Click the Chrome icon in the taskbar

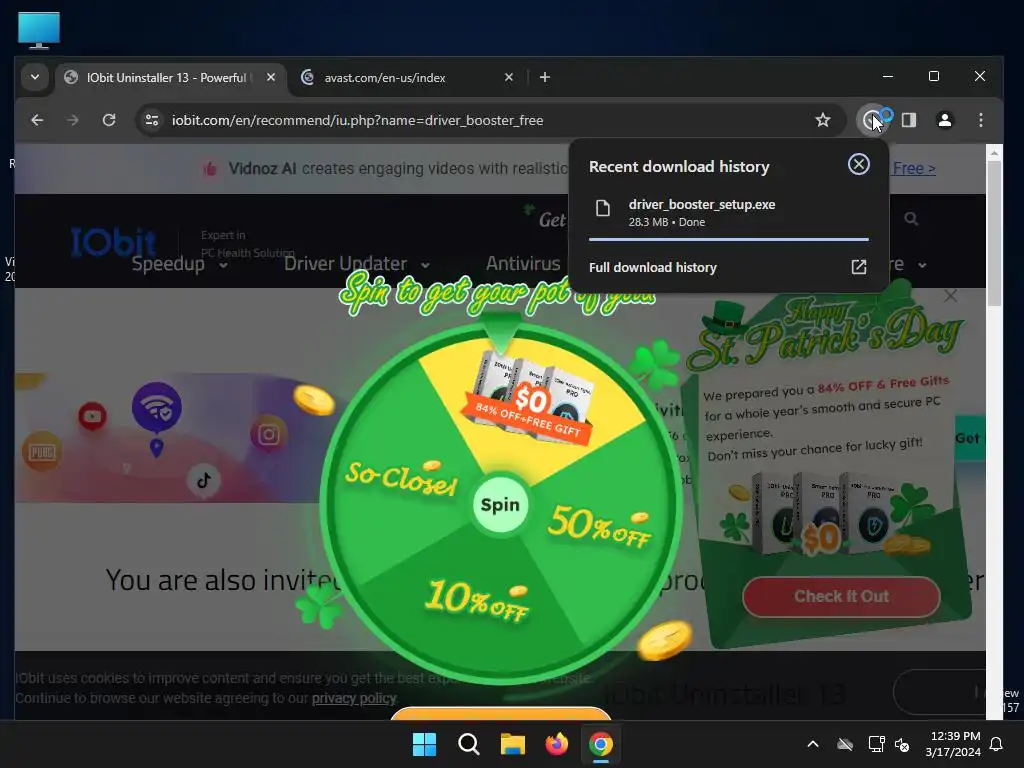[601, 744]
